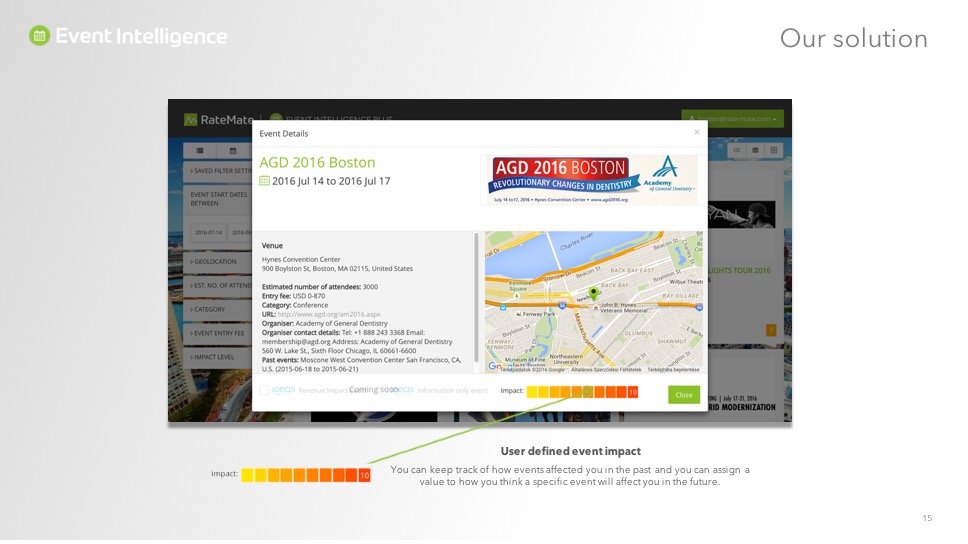Click Fenway Park label on the map

pos(538,314)
